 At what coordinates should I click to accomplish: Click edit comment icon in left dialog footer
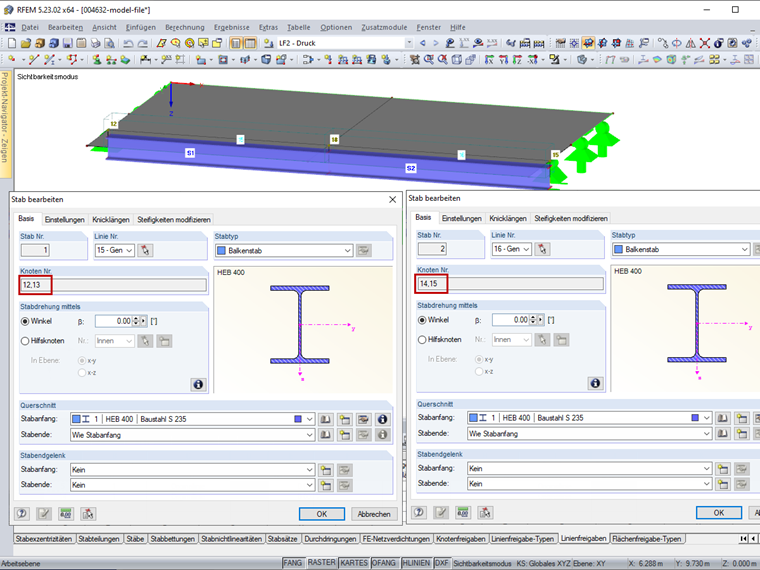44,514
